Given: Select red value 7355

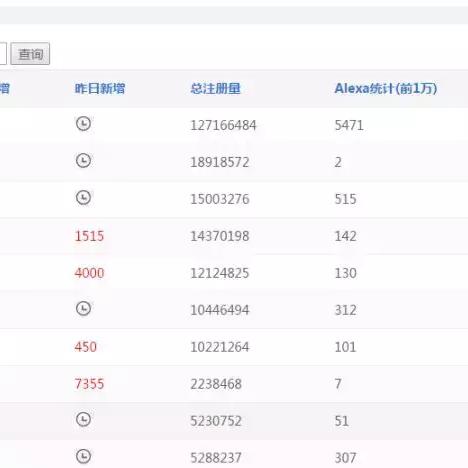Looking at the screenshot, I should tap(89, 384).
